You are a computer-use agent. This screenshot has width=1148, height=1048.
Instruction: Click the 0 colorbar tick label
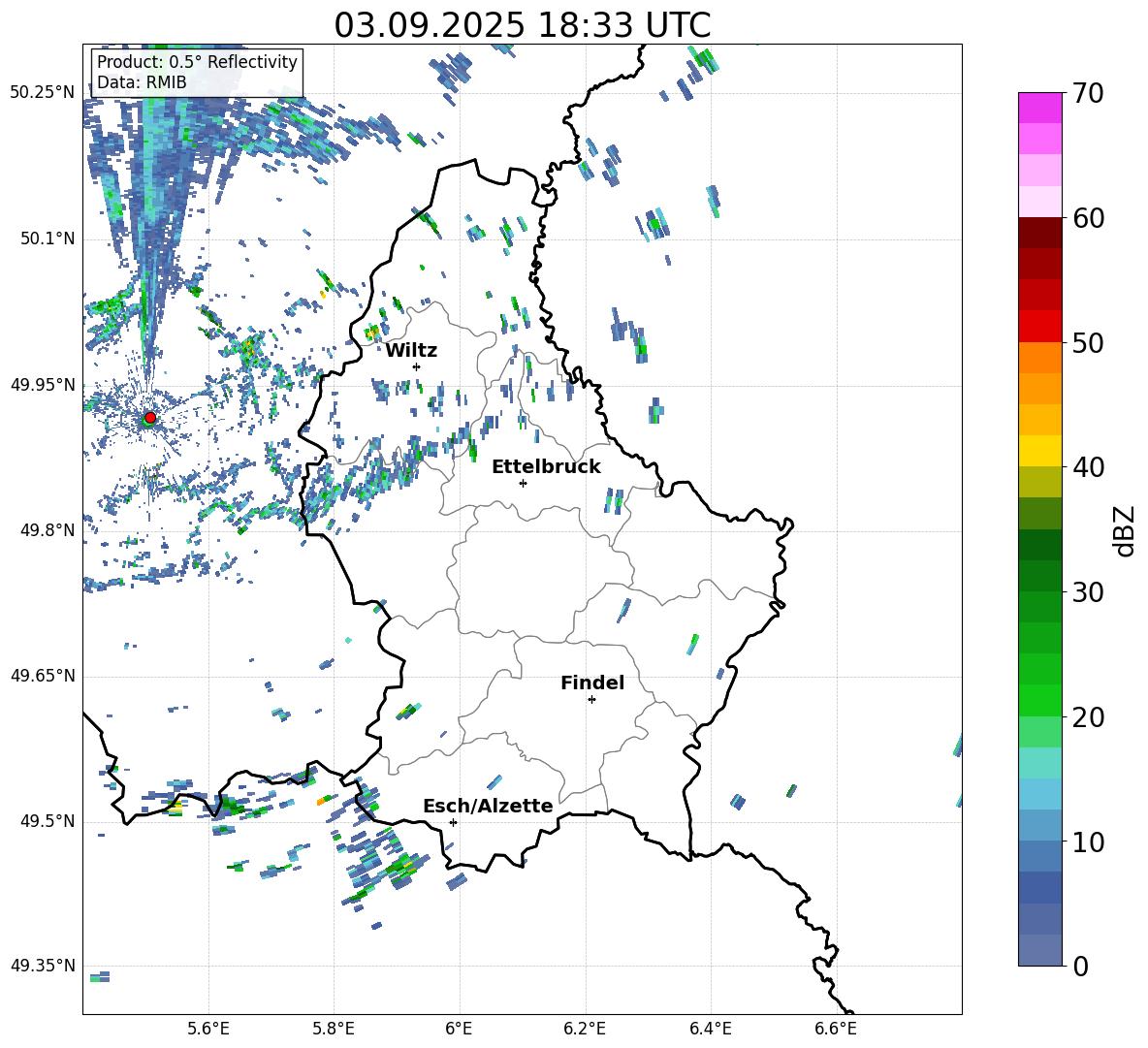click(1079, 967)
